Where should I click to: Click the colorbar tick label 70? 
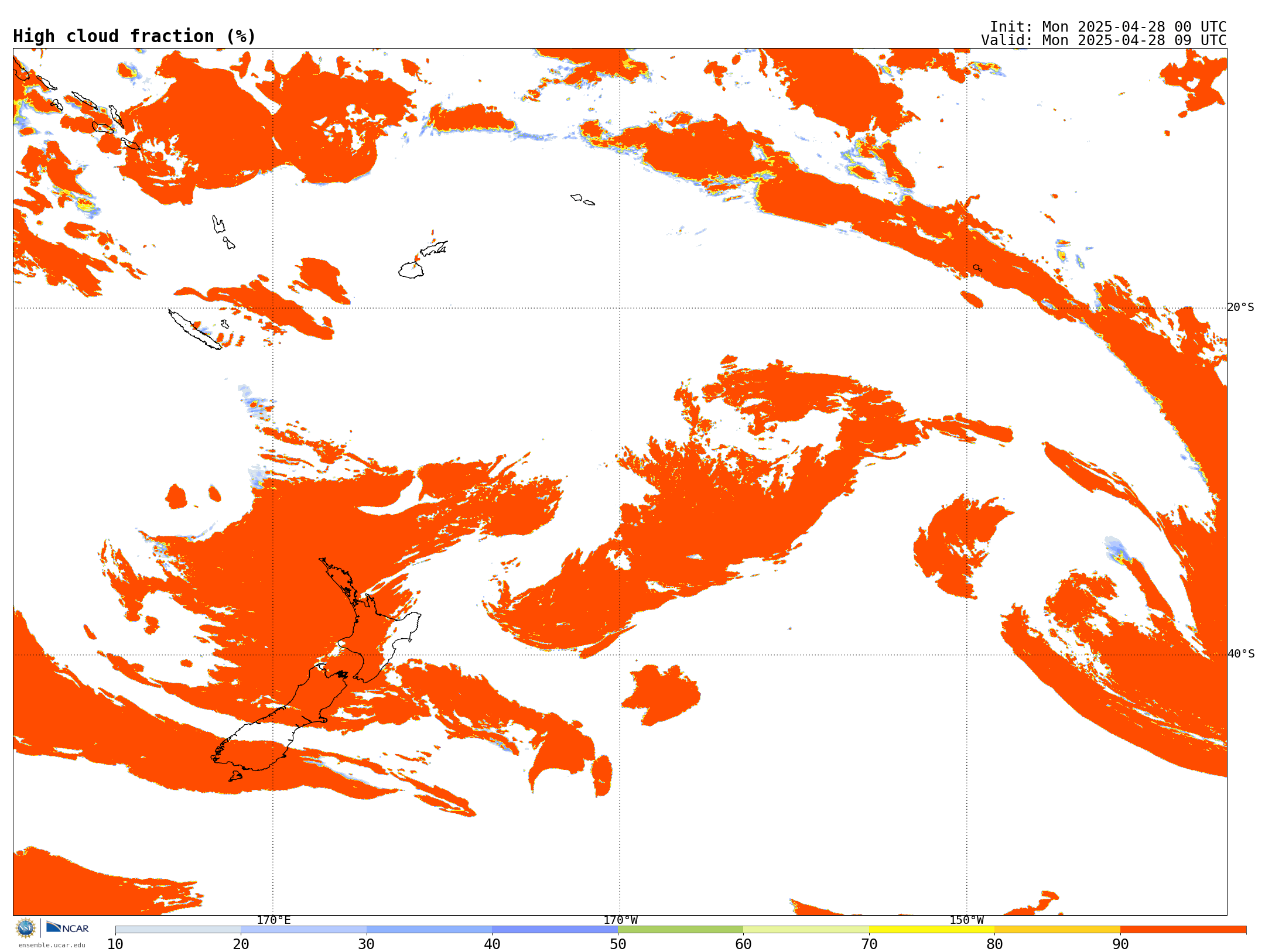[869, 944]
